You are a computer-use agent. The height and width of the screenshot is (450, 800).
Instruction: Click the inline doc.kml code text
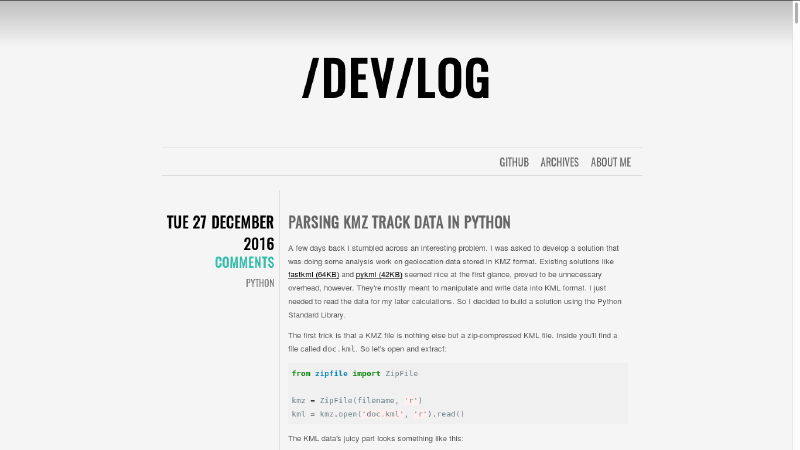coord(339,349)
